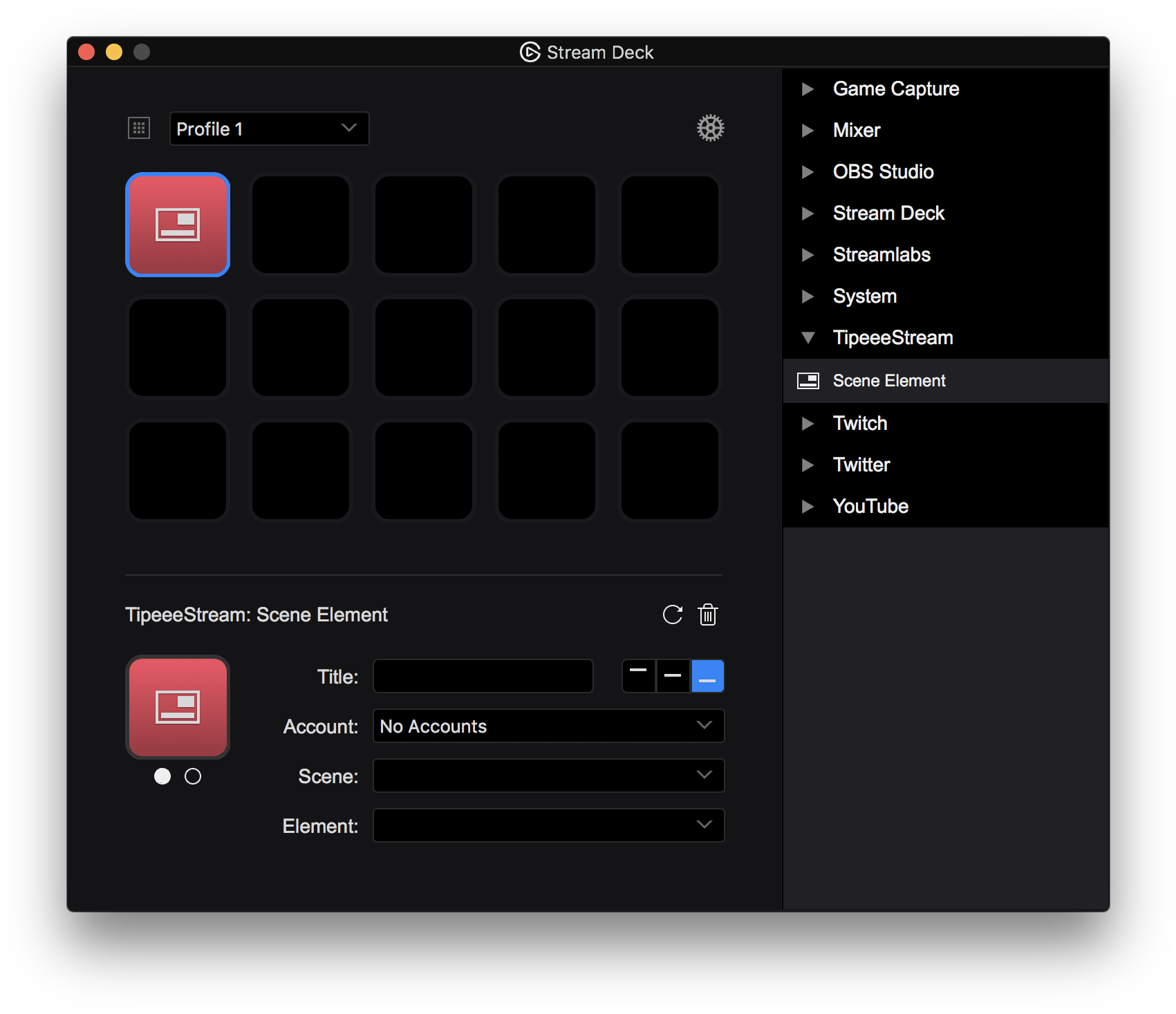Image resolution: width=1176 pixels, height=1014 pixels.
Task: Set title alignment to bottom
Action: tap(707, 676)
